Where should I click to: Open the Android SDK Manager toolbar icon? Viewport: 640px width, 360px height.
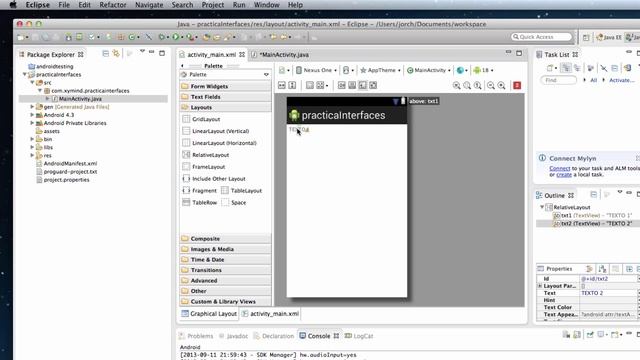(69, 37)
